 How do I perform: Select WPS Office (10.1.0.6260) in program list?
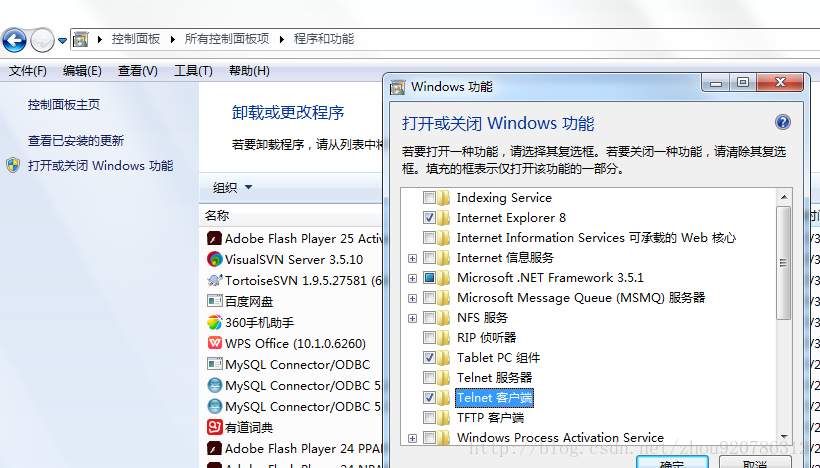(295, 344)
